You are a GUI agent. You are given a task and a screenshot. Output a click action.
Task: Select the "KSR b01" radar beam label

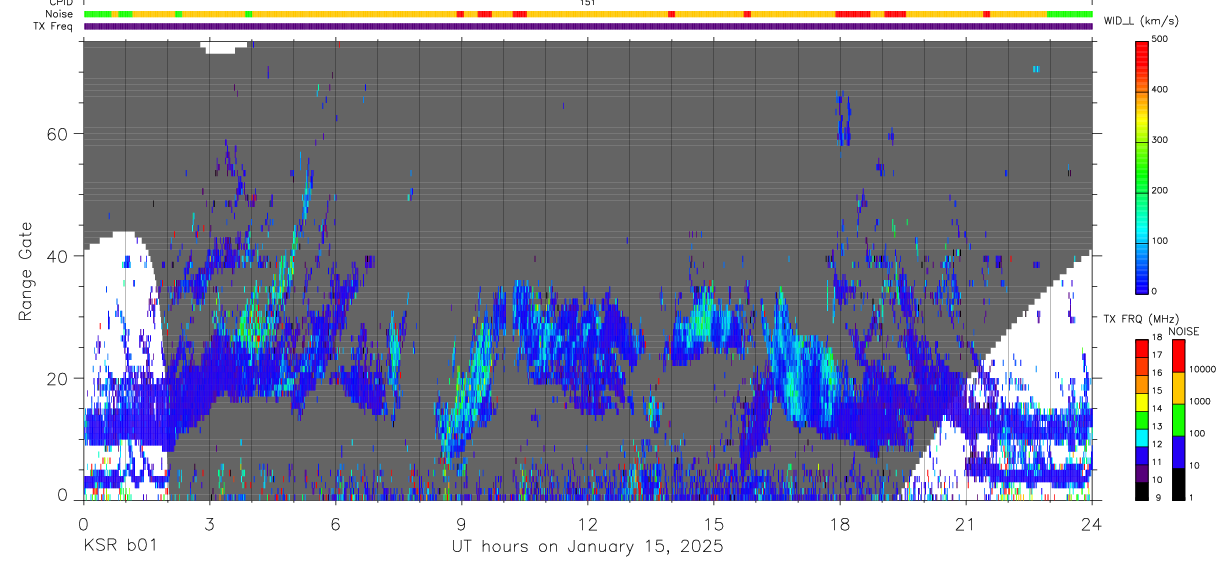(120, 547)
